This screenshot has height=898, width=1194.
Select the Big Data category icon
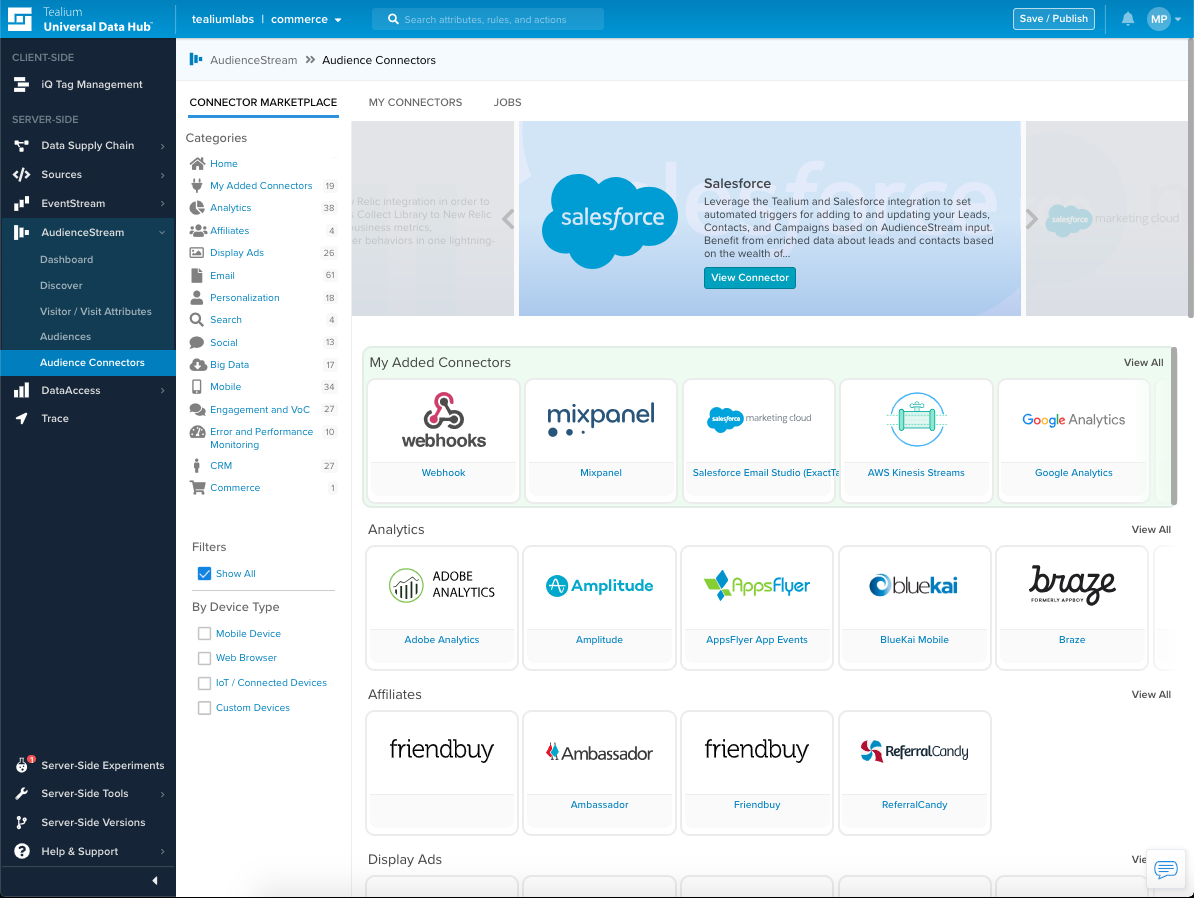(x=197, y=365)
